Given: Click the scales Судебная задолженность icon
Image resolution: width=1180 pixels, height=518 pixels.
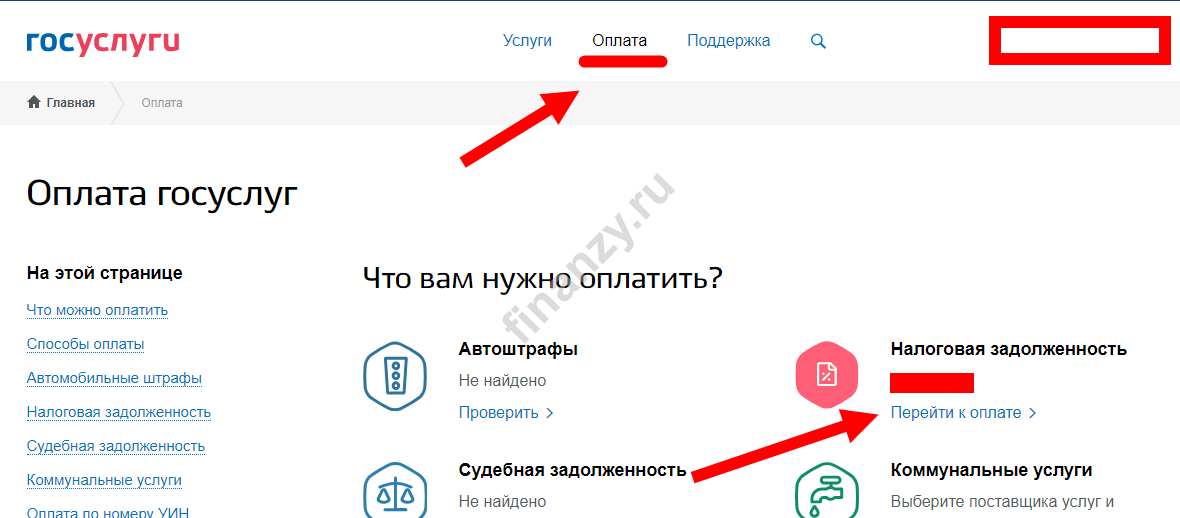Looking at the screenshot, I should pyautogui.click(x=396, y=492).
